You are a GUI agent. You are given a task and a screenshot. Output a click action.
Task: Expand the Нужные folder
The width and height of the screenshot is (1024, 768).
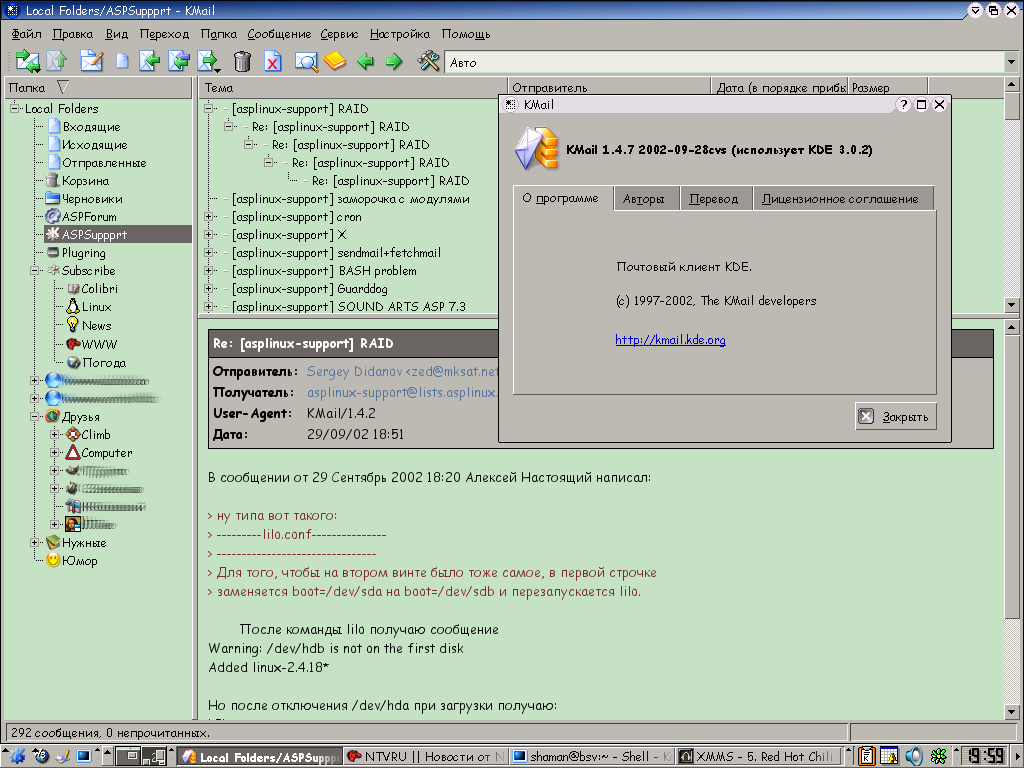[35, 543]
